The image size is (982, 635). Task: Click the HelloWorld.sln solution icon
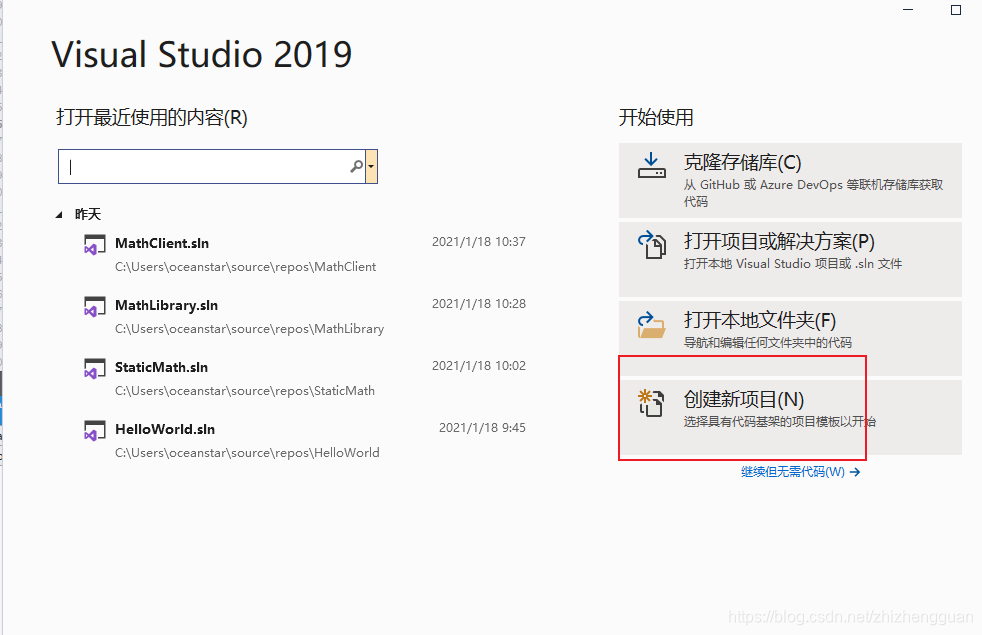pyautogui.click(x=95, y=430)
